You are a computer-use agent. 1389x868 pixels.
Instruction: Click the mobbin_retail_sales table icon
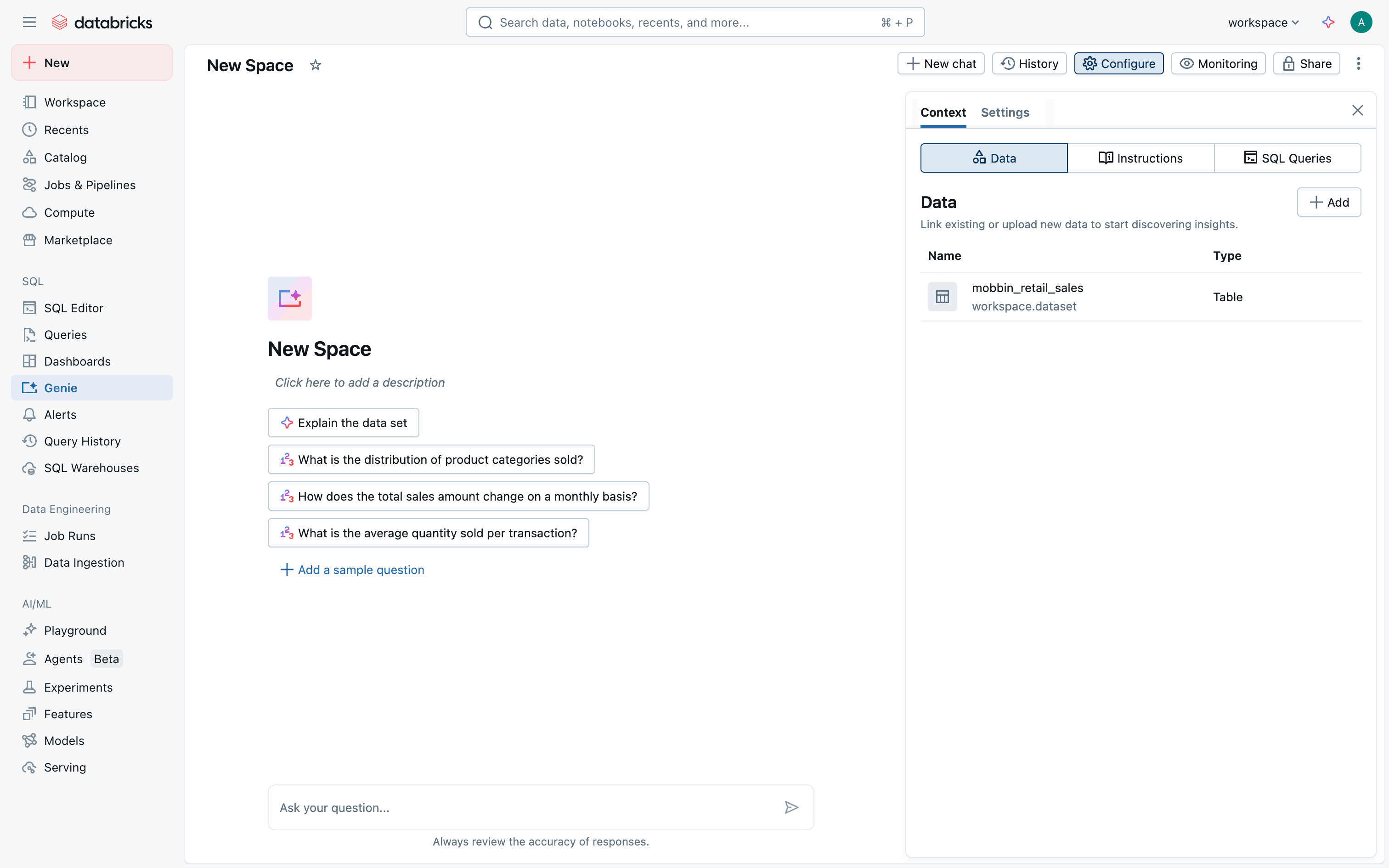tap(942, 297)
